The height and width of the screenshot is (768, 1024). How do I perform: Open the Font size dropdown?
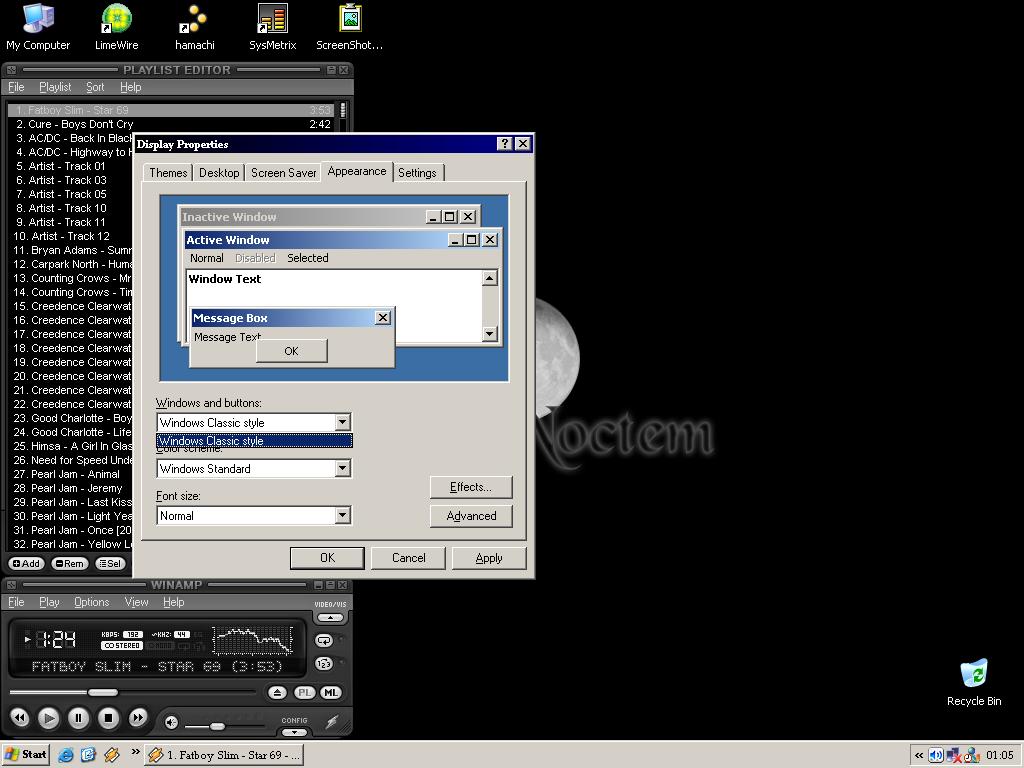click(342, 515)
